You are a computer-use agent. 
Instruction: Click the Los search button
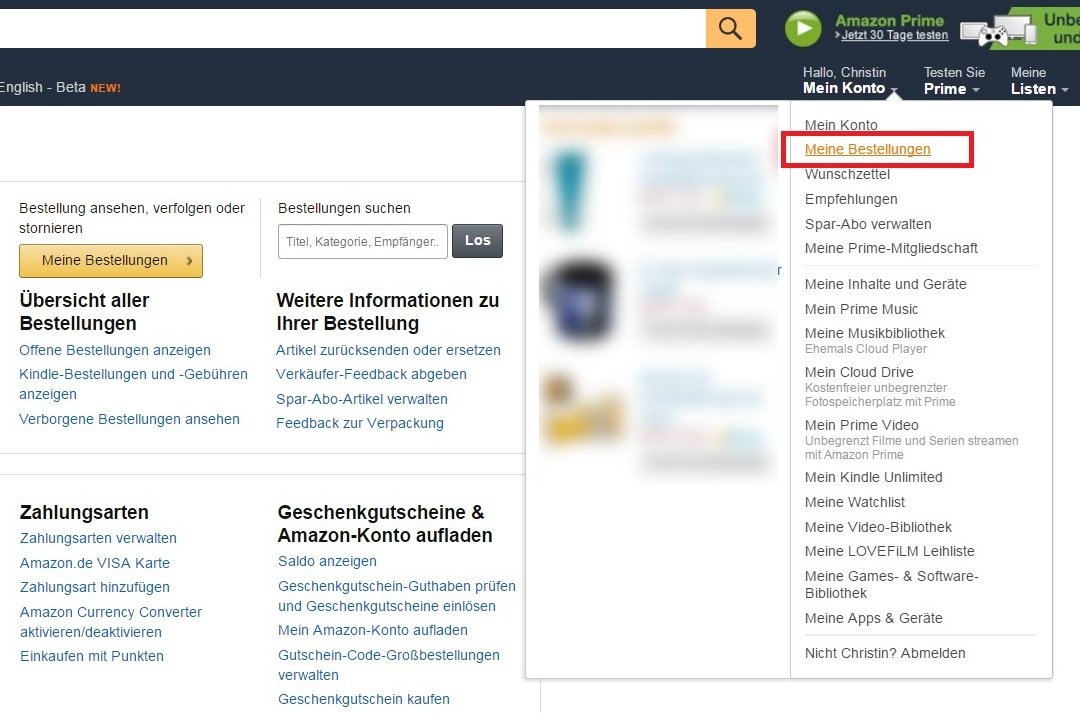pos(477,240)
